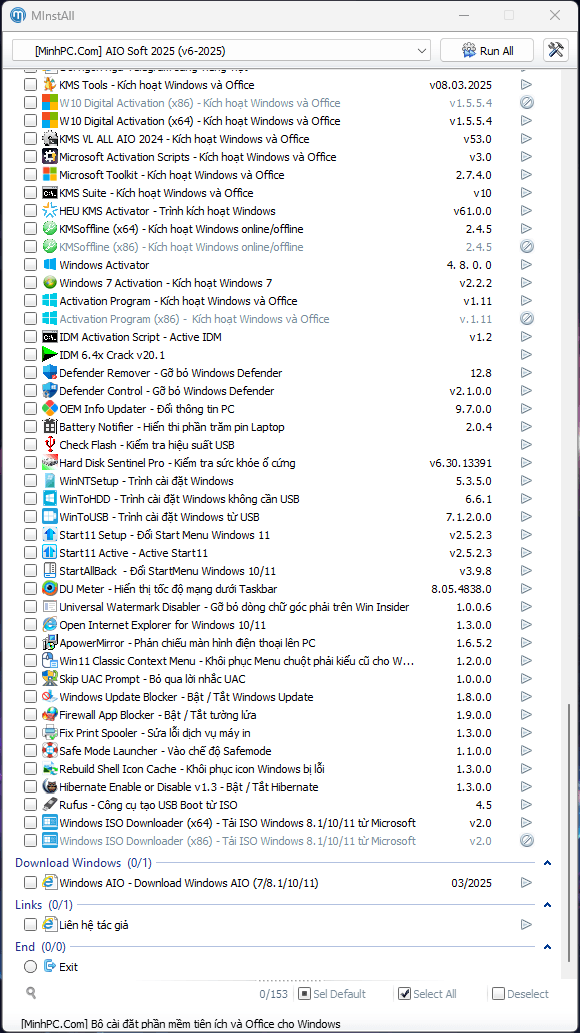Click the 0/153 selection counter
Image resolution: width=580 pixels, height=1033 pixels.
[x=274, y=993]
